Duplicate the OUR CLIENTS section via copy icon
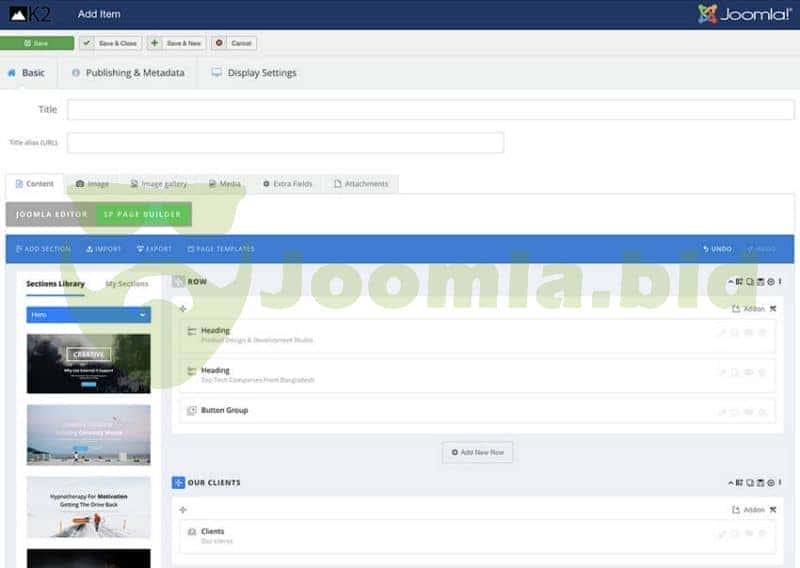 (750, 483)
